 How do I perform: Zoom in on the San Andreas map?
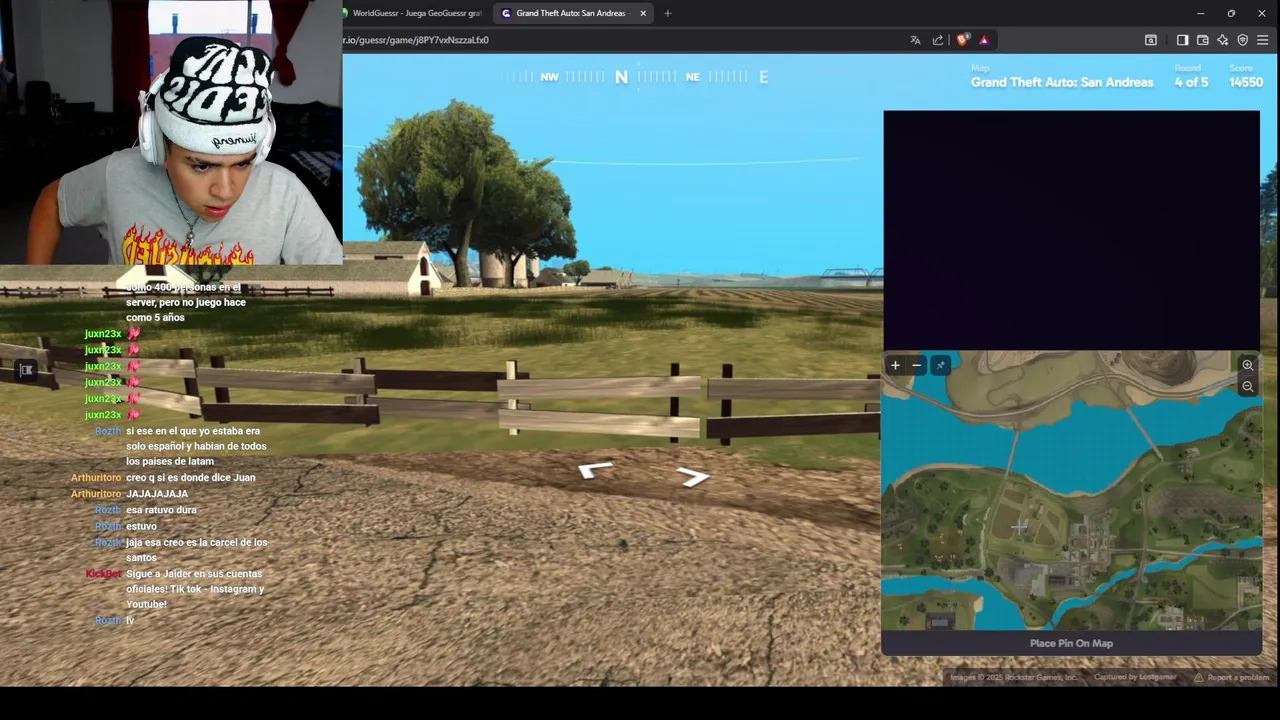coord(1247,365)
